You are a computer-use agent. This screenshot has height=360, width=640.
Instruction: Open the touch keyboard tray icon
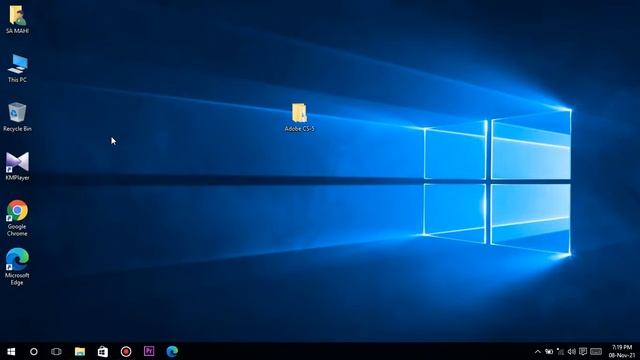coord(596,351)
